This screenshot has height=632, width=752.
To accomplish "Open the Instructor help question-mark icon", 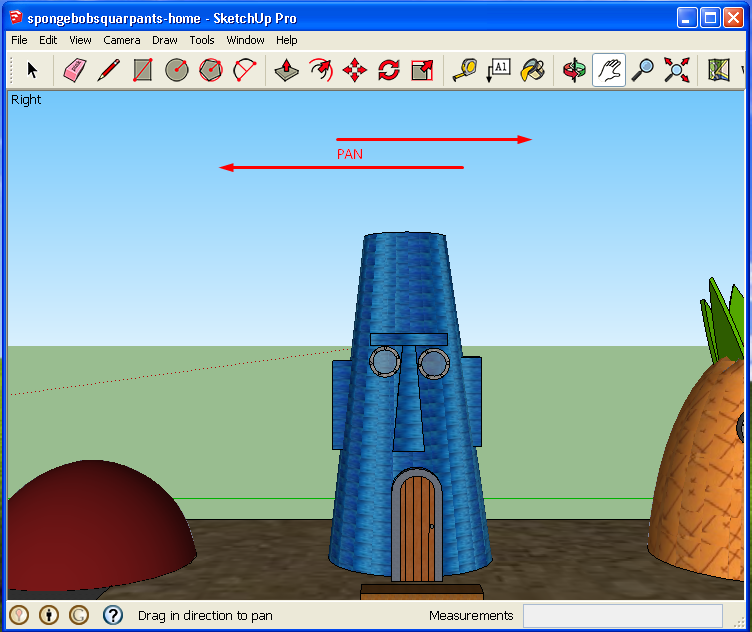I will click(x=113, y=615).
